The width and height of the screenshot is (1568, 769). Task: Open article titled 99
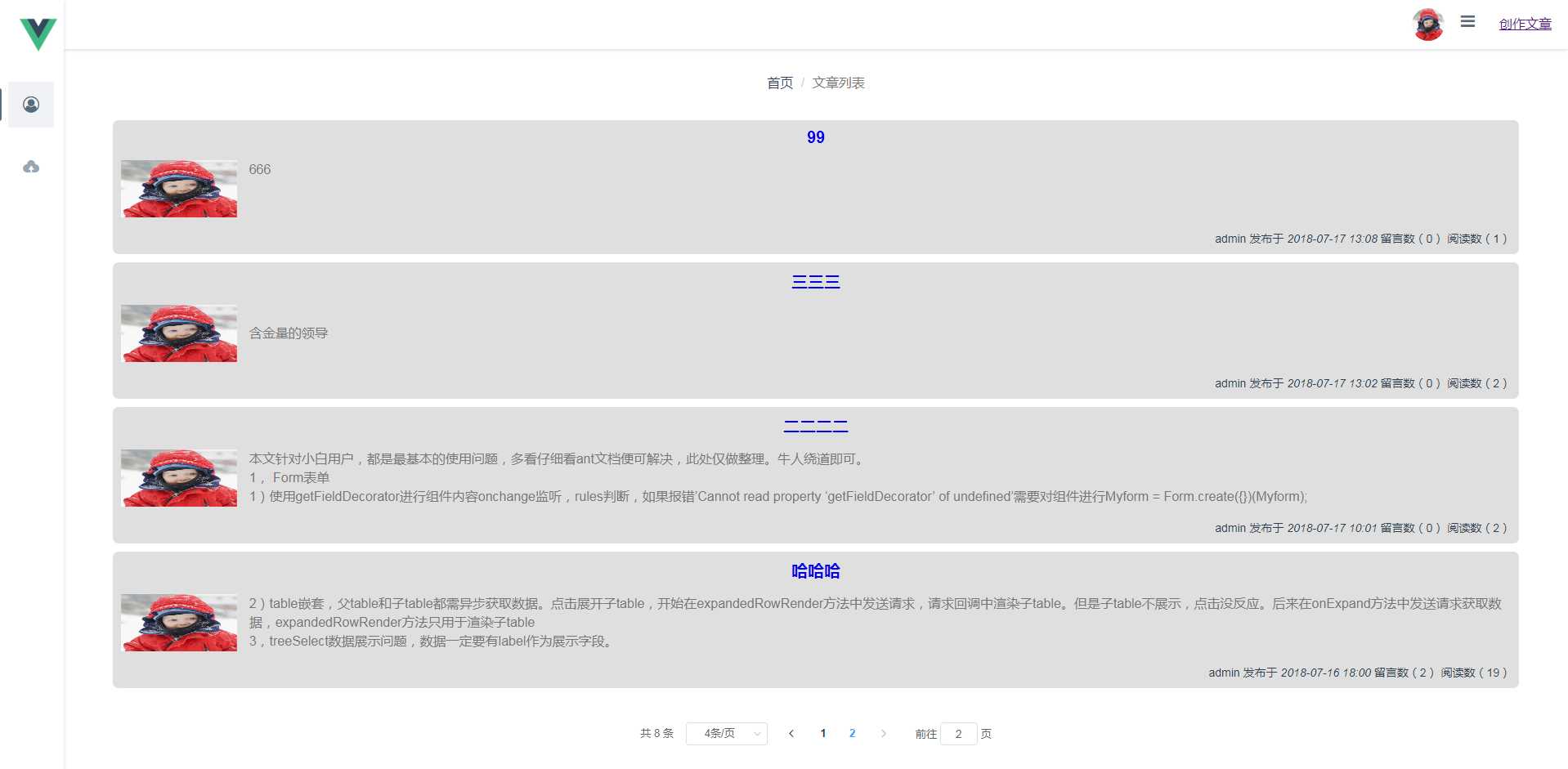tap(816, 137)
